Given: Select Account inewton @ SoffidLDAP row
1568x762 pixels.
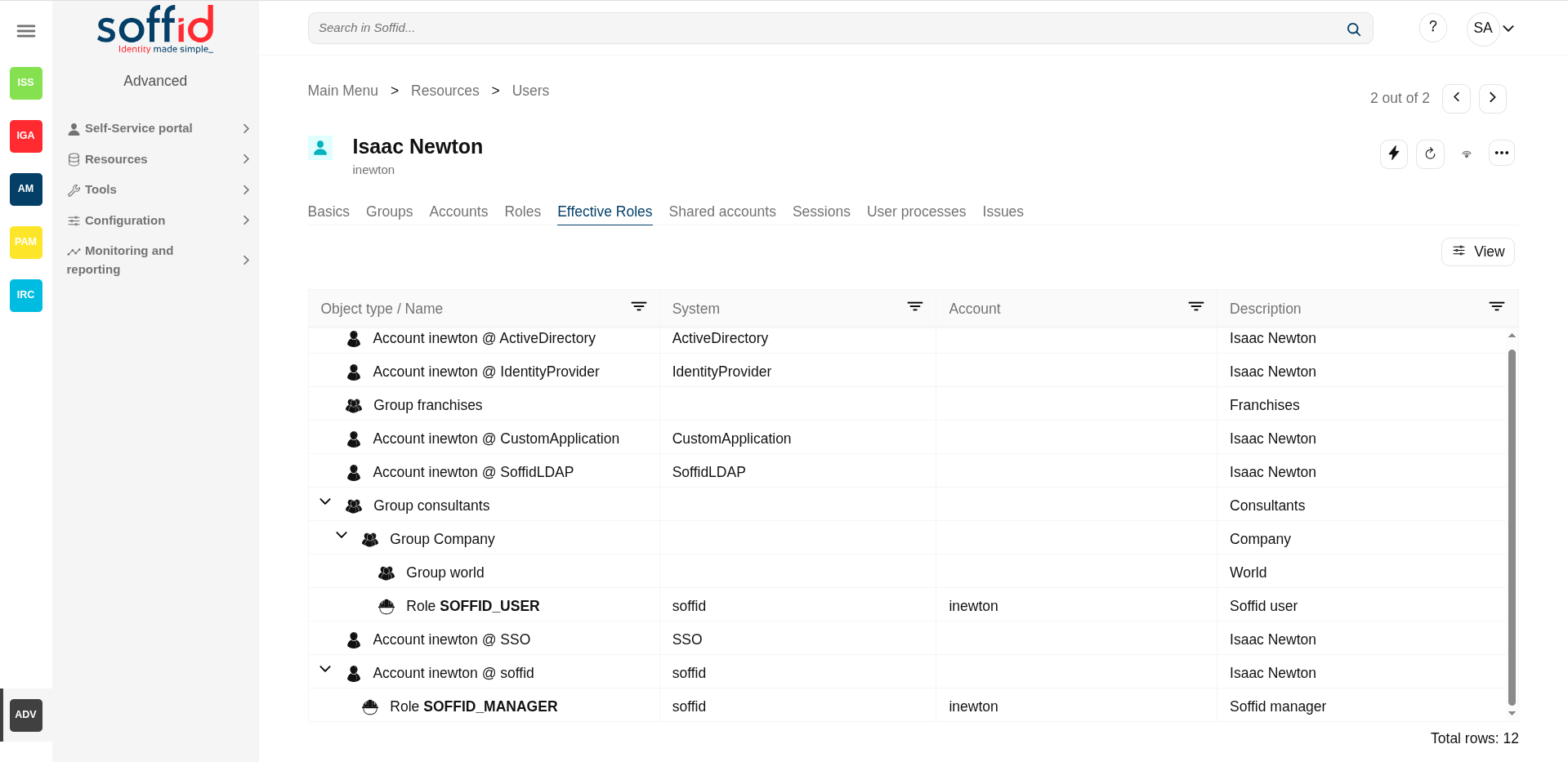Looking at the screenshot, I should click(x=908, y=472).
